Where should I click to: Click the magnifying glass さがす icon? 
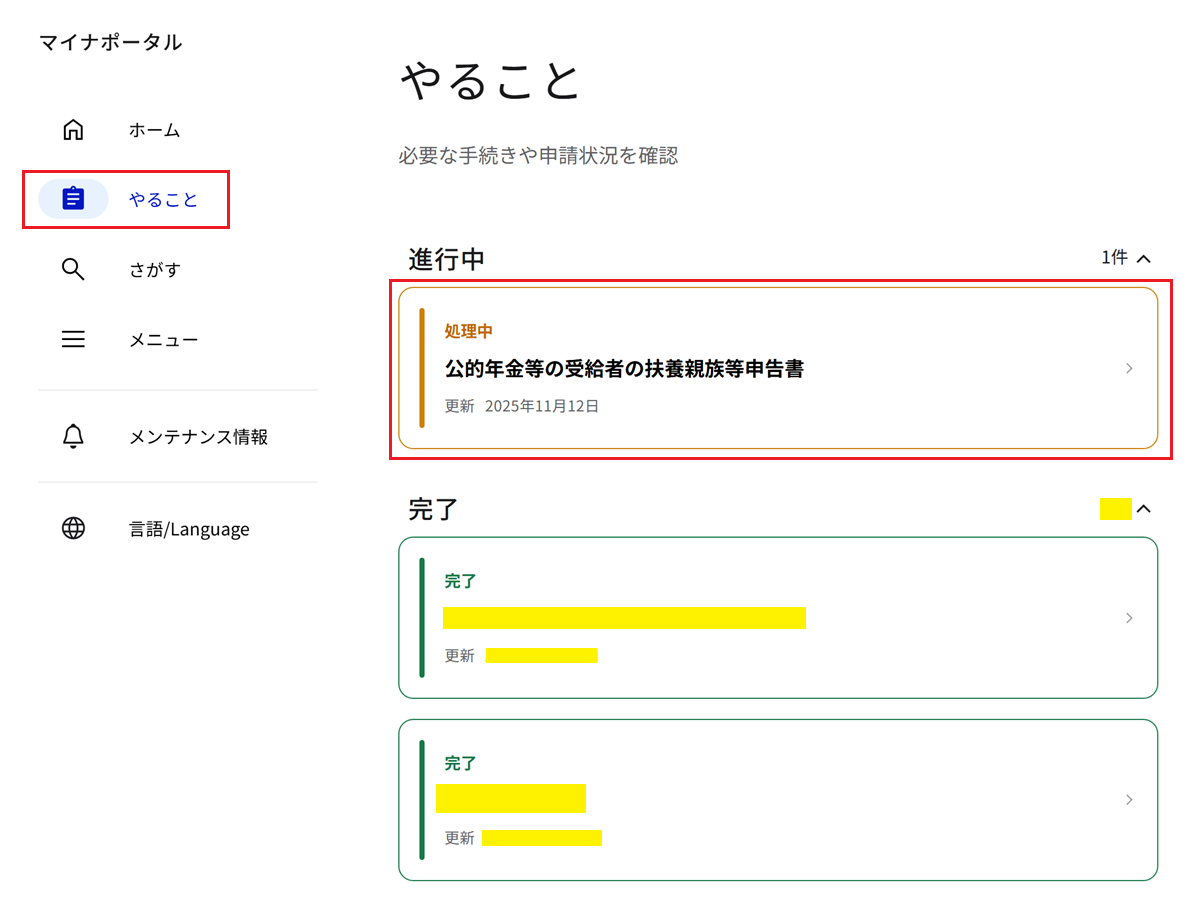pos(73,269)
